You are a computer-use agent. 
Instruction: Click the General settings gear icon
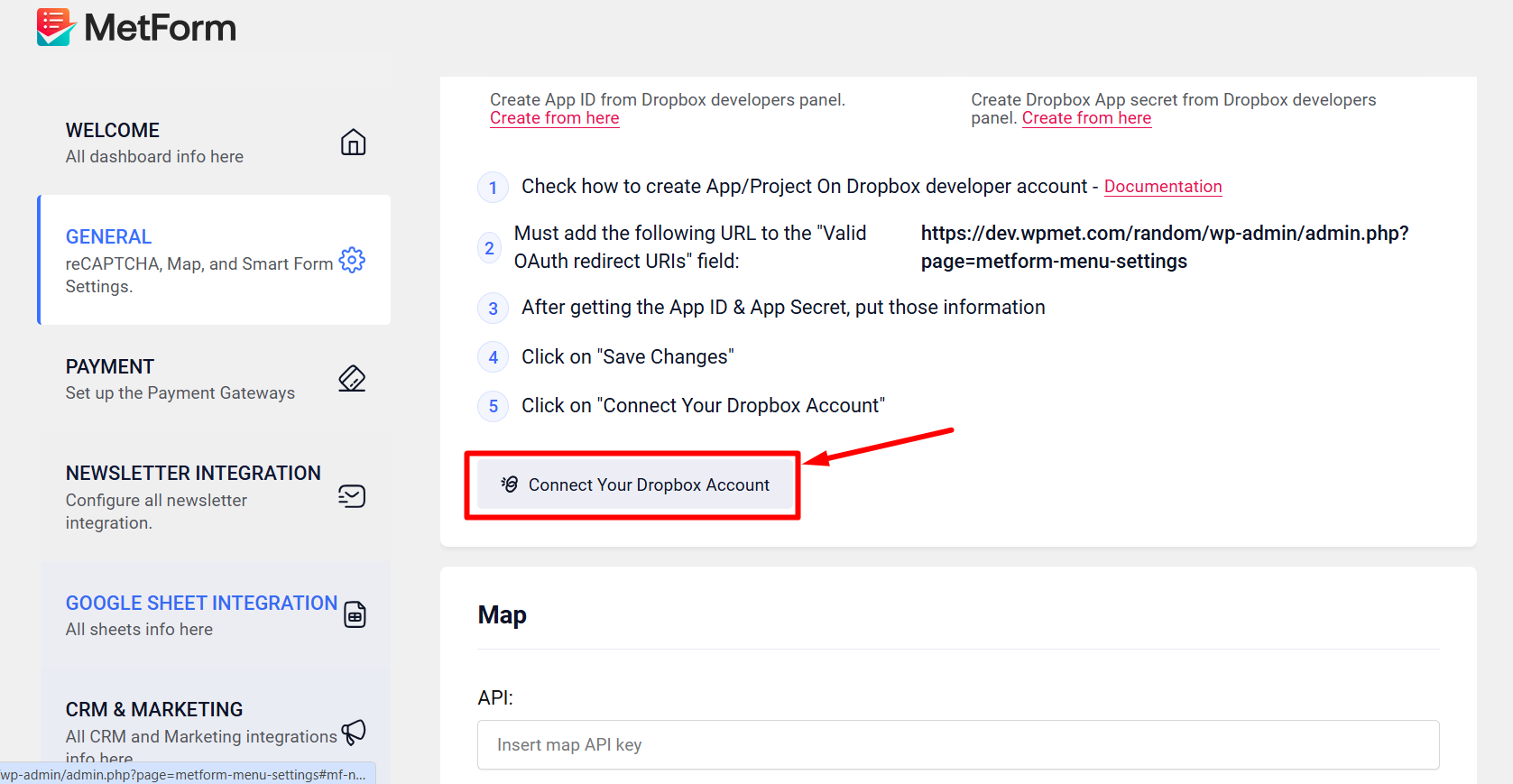click(352, 260)
